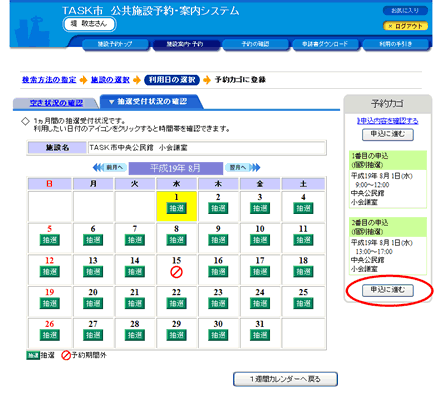440x395 pixels.
Task: Select the 抽選 icon under day 3
Action: (x=260, y=208)
